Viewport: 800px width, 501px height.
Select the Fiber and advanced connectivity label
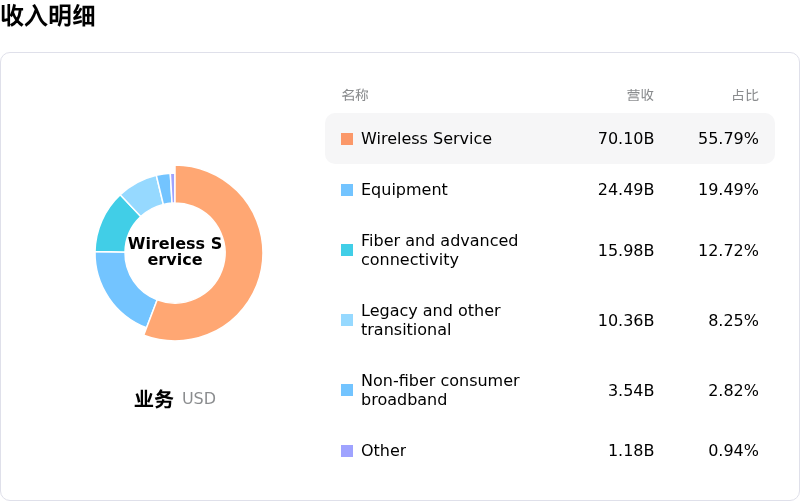pos(439,250)
